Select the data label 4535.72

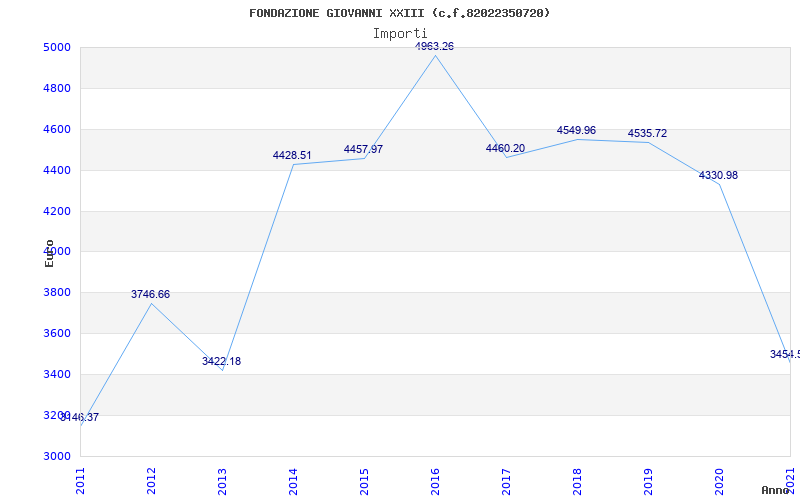click(647, 133)
